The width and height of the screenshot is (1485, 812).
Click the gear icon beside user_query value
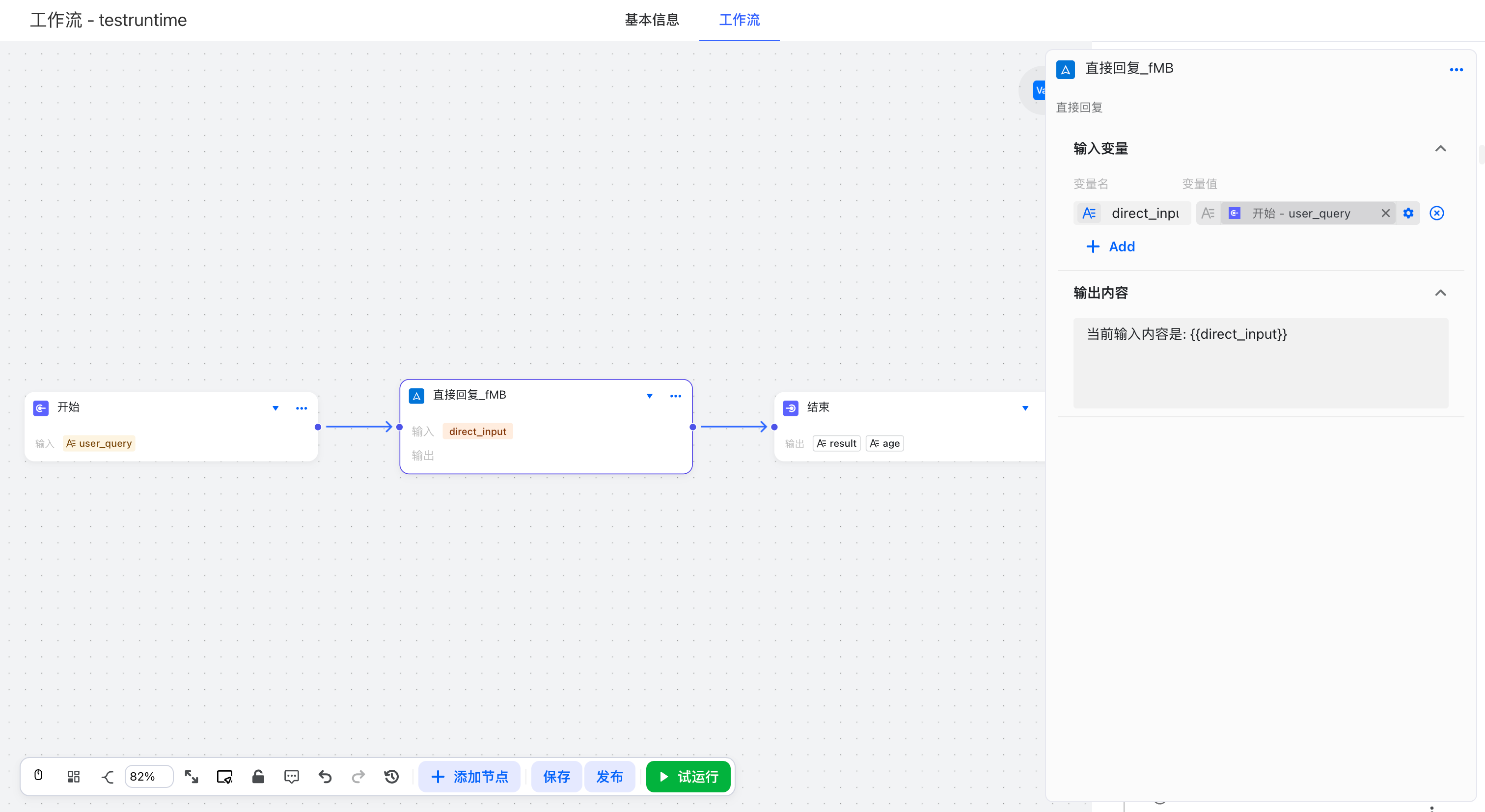coord(1408,213)
